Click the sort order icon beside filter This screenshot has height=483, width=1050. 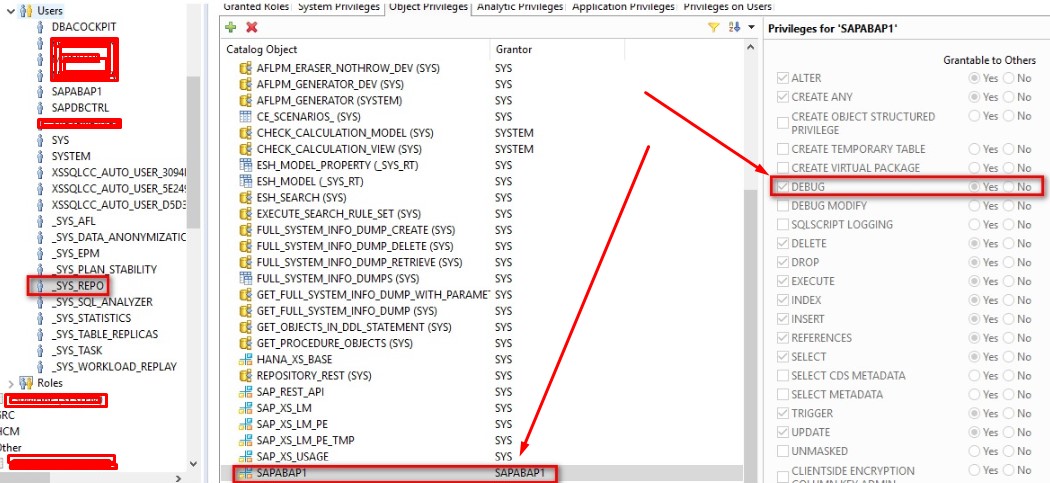[x=733, y=28]
